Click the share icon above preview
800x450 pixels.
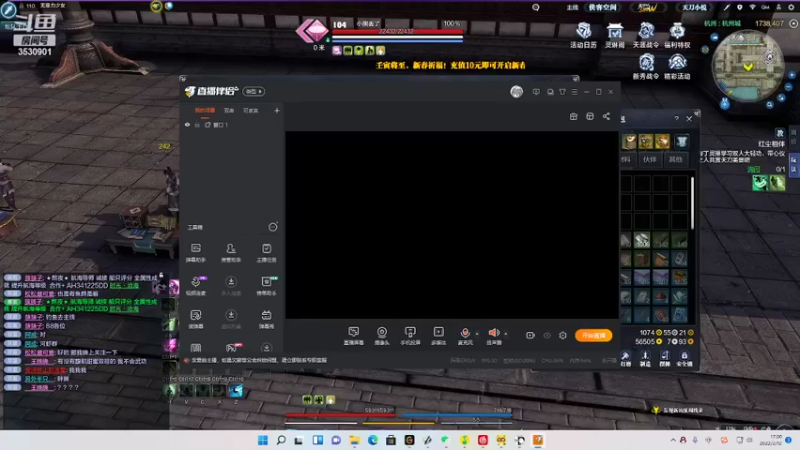[x=606, y=116]
